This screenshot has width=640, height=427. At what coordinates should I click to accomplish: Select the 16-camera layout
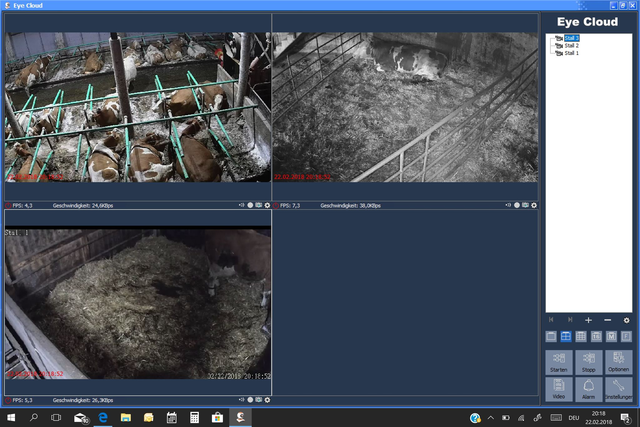(596, 337)
